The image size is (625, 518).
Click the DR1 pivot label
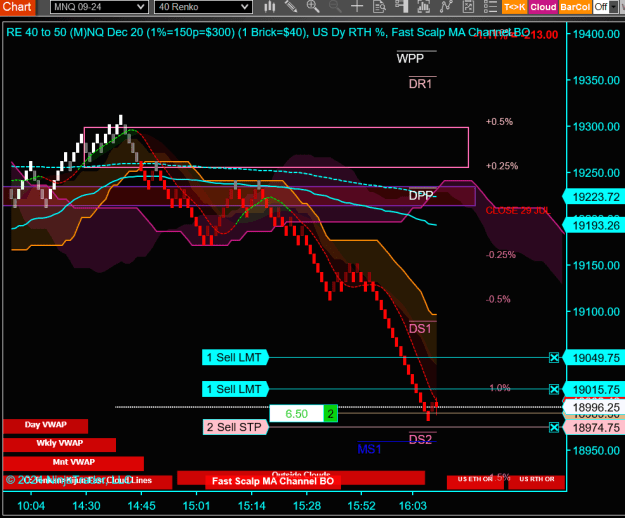(x=421, y=84)
